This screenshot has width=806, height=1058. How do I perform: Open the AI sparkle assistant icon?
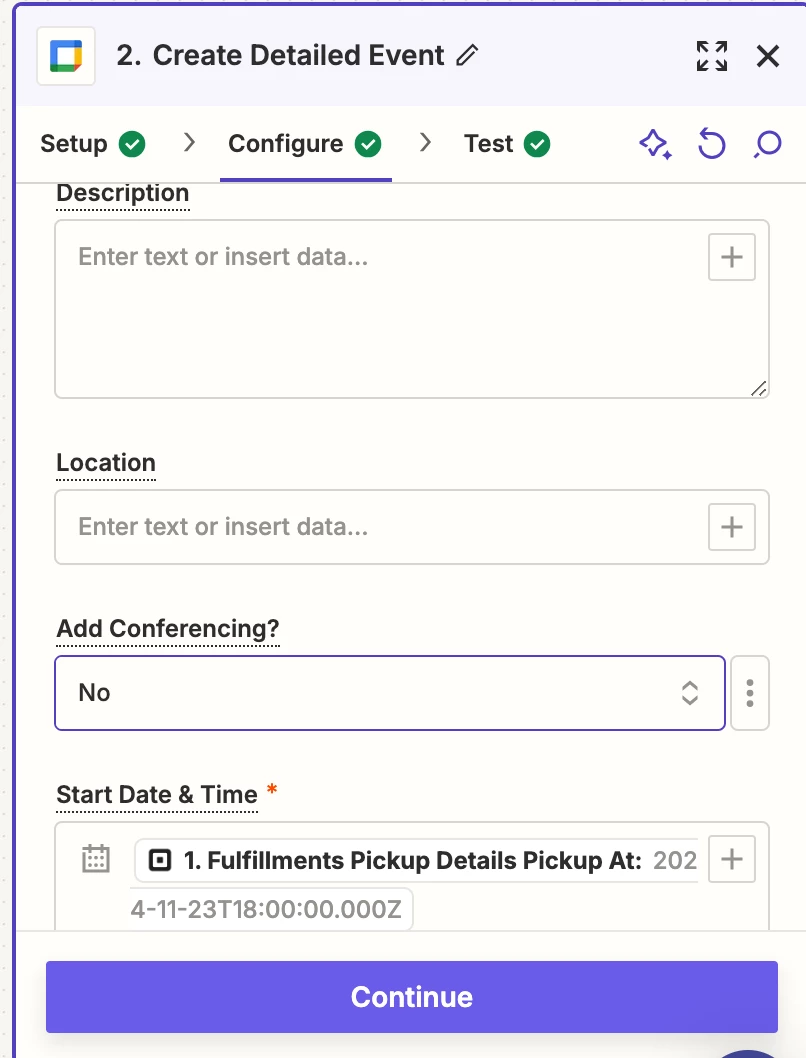pos(655,145)
